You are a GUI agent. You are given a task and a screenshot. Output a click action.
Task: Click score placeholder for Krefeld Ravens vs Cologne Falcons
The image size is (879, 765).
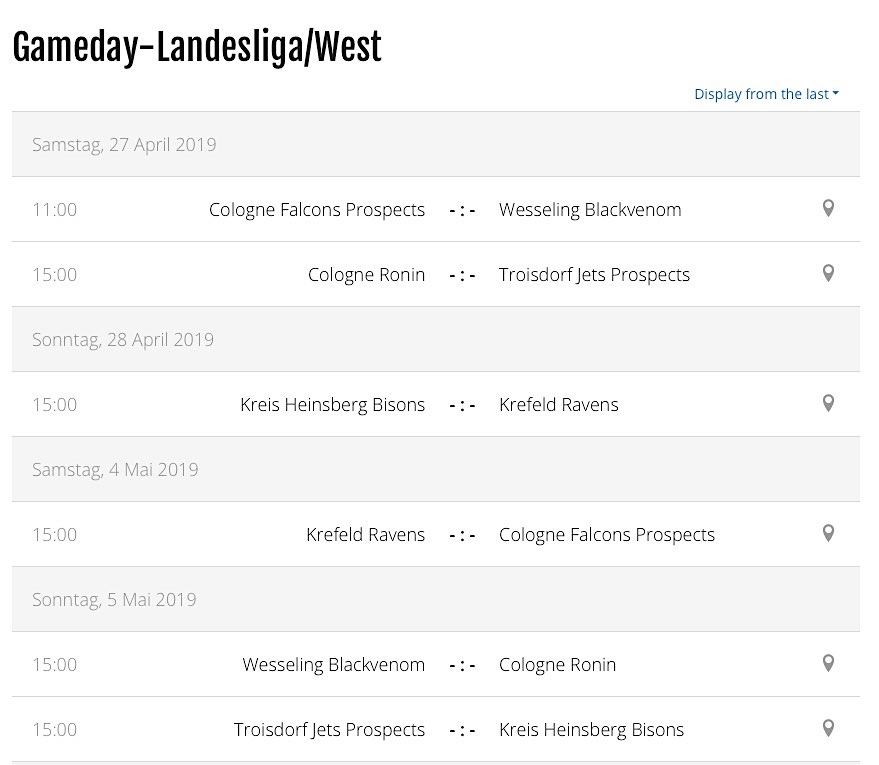[x=462, y=535]
